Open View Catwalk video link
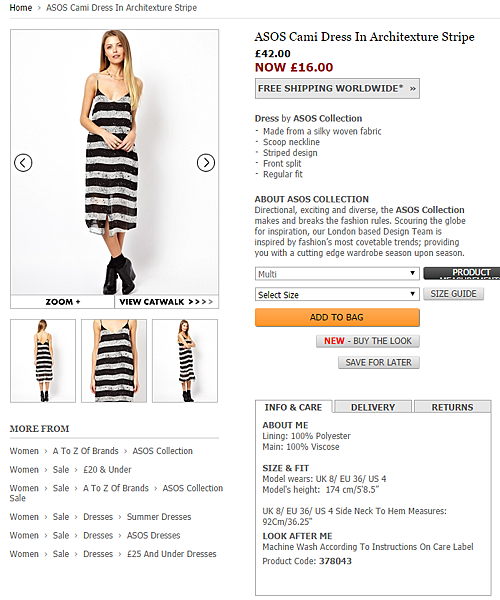 (166, 302)
